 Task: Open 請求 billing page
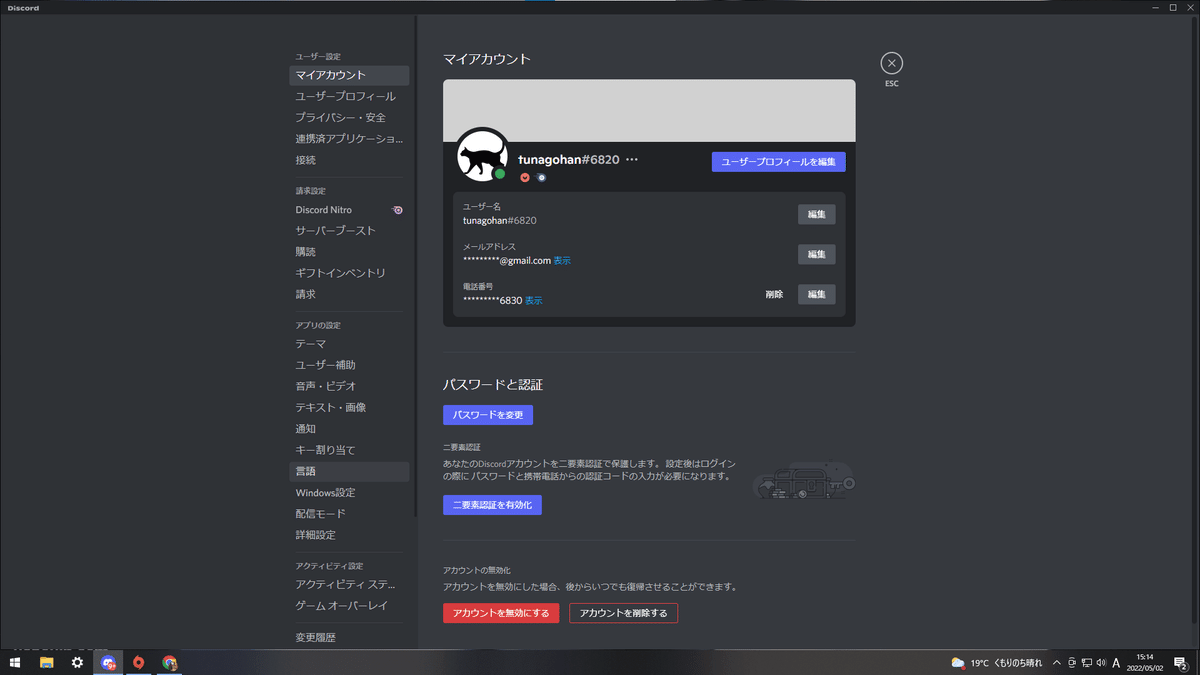coord(349,295)
